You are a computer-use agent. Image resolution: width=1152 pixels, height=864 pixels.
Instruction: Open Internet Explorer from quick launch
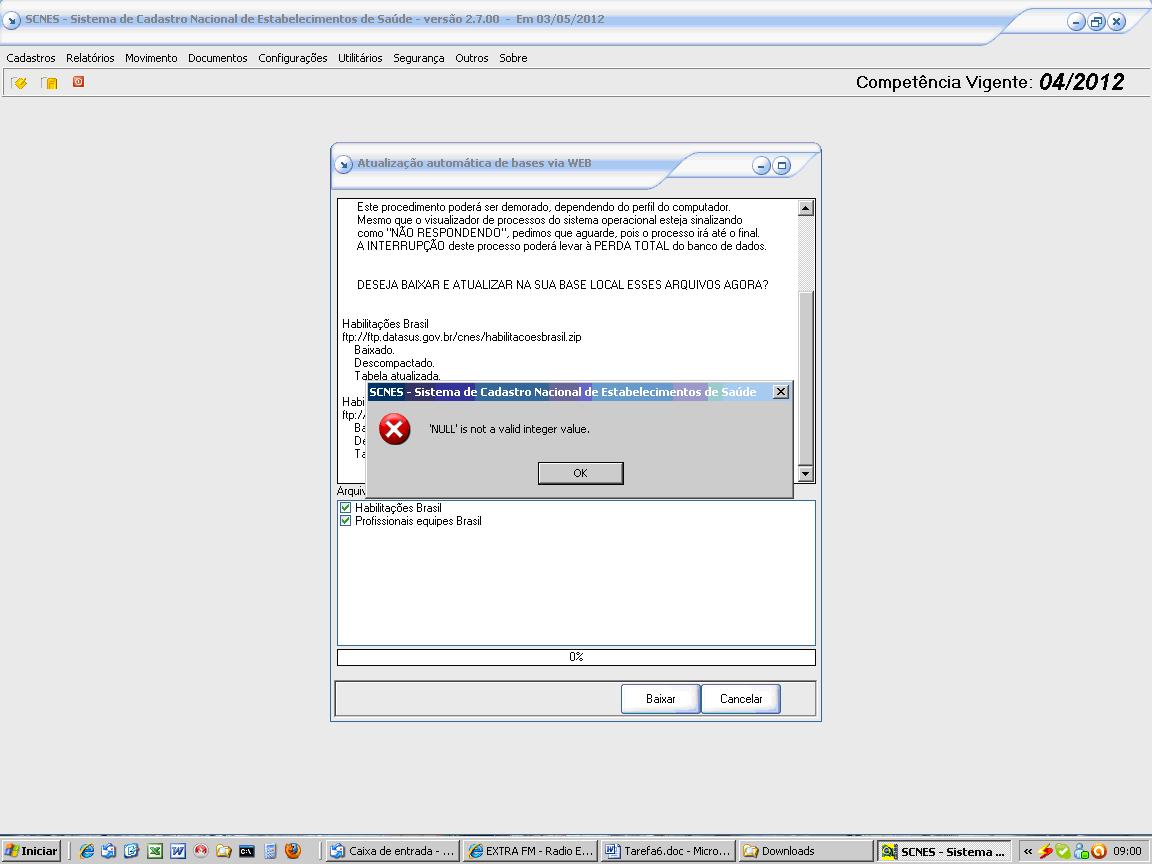click(x=87, y=851)
